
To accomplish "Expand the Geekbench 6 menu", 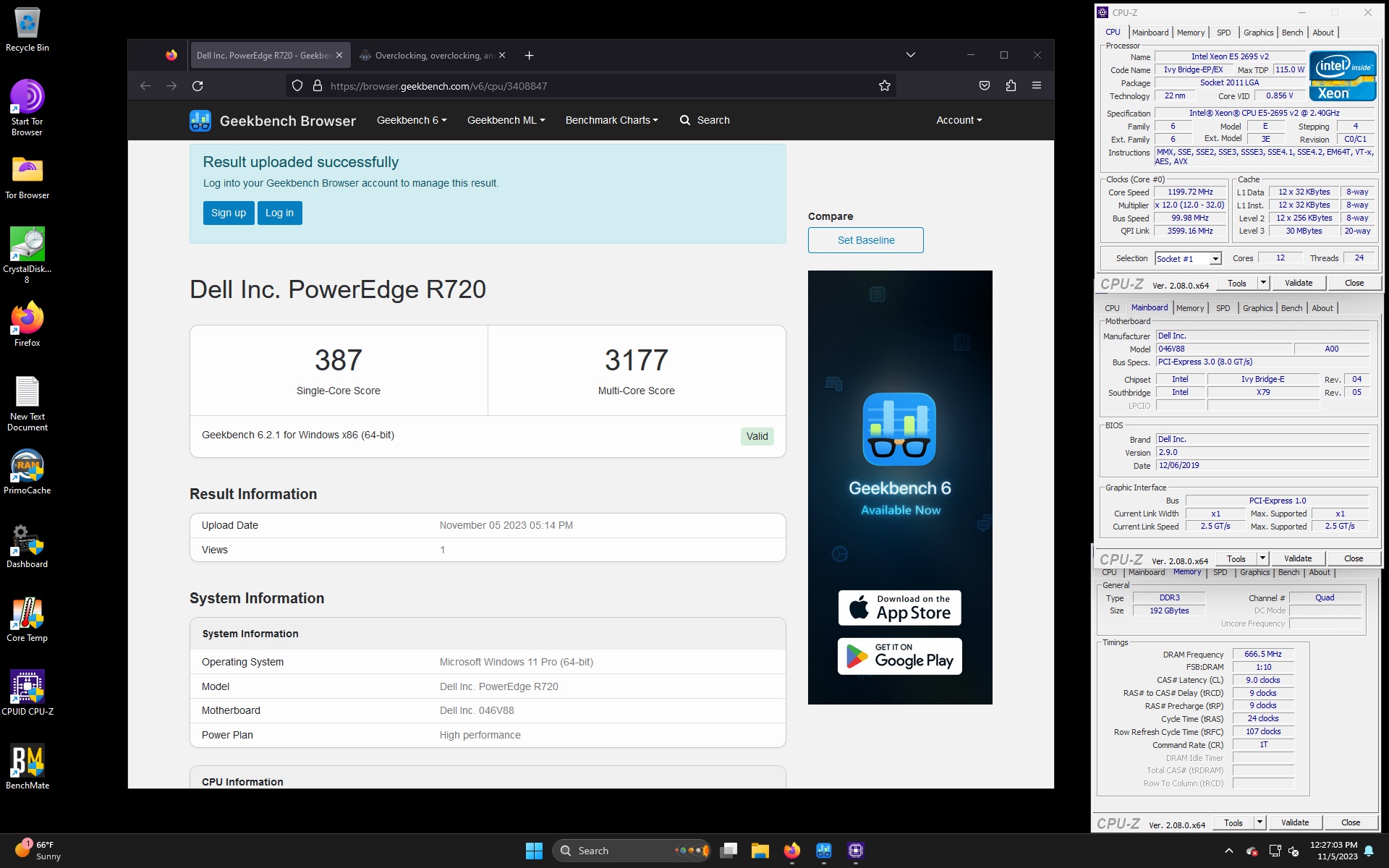I will click(x=412, y=120).
